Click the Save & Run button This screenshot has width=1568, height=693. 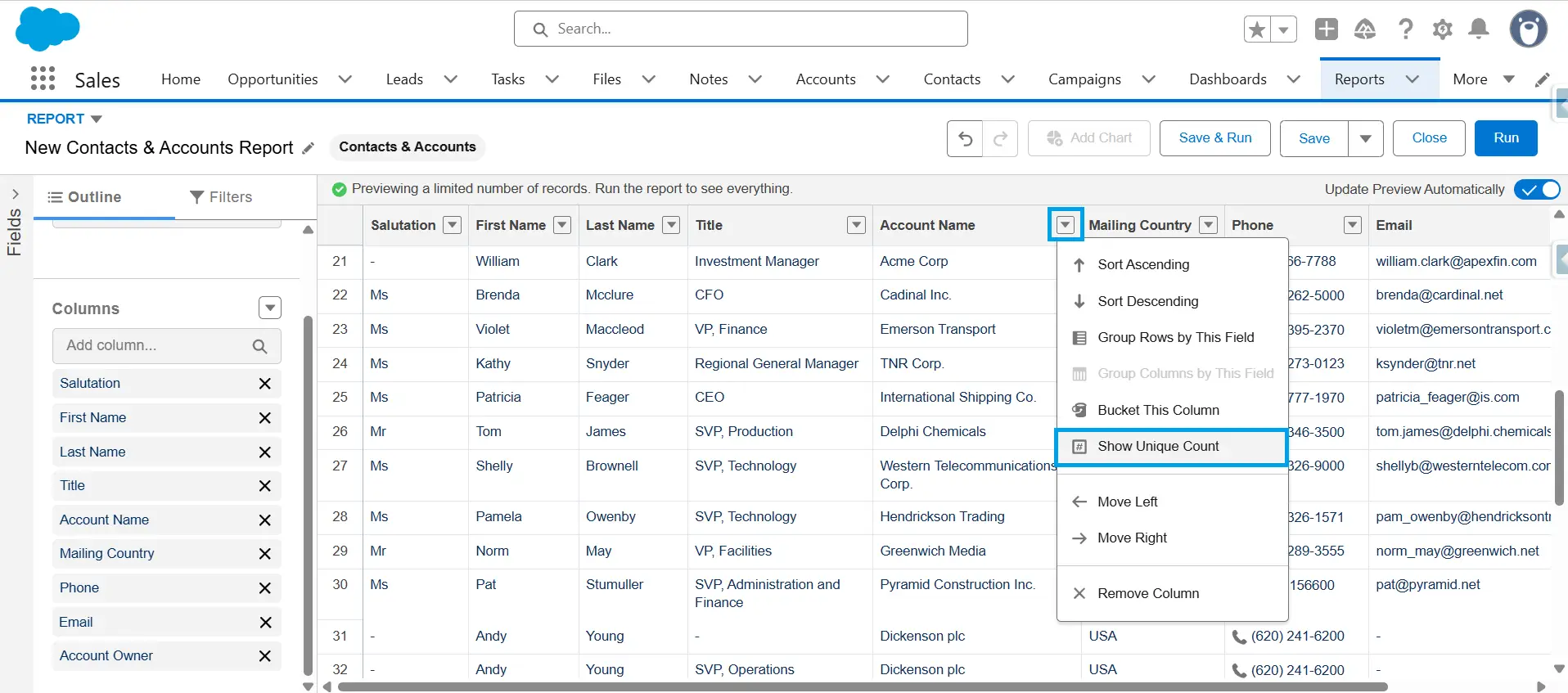1215,138
